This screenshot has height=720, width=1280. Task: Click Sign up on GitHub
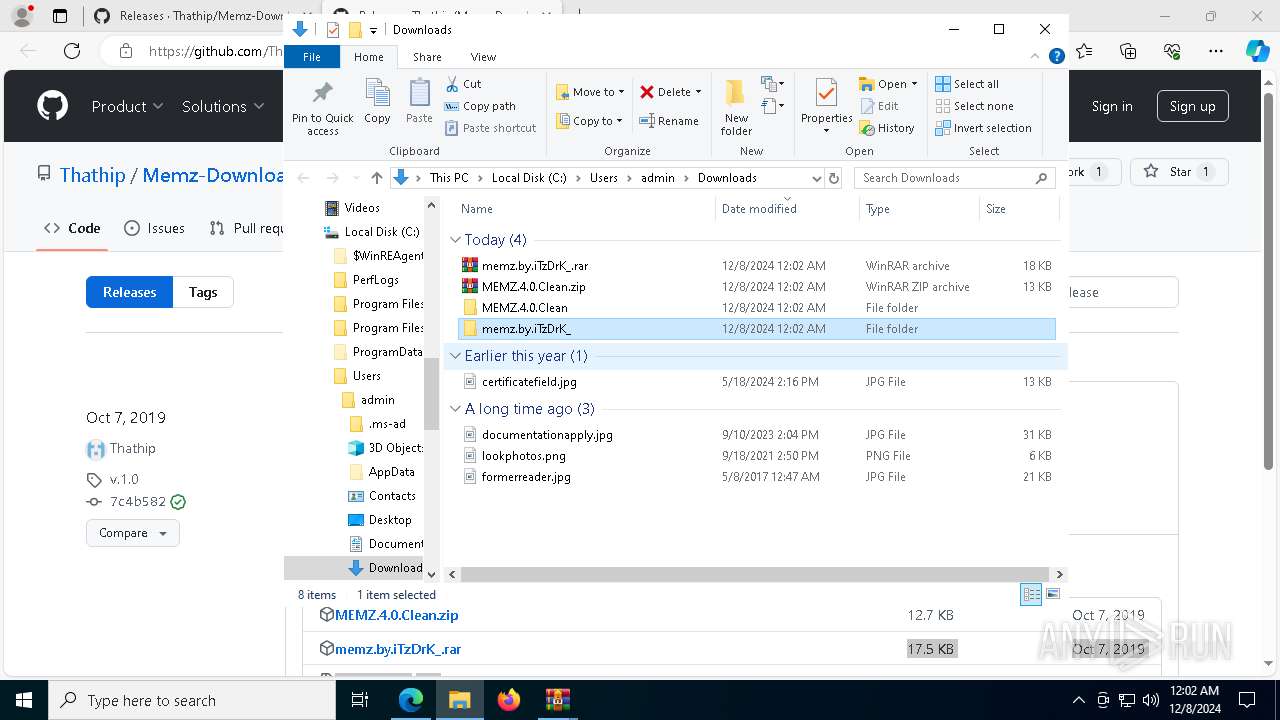coord(1192,106)
